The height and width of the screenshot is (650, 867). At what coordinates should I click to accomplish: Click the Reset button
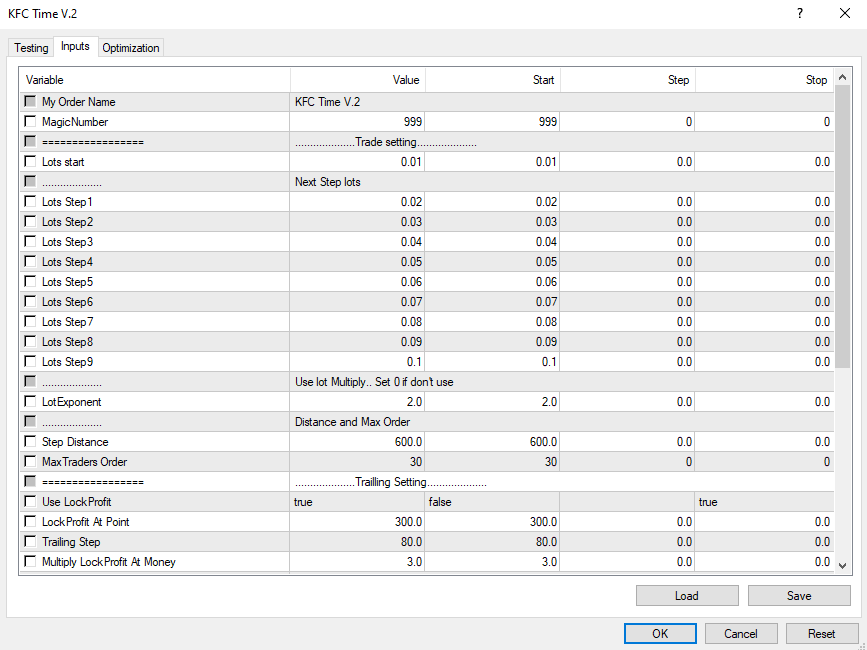pyautogui.click(x=821, y=633)
